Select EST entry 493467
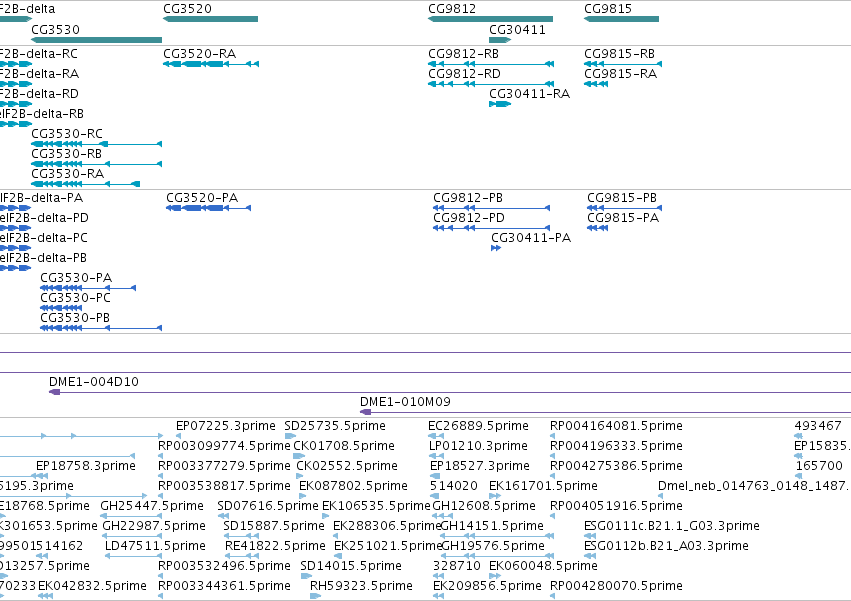 coord(818,426)
